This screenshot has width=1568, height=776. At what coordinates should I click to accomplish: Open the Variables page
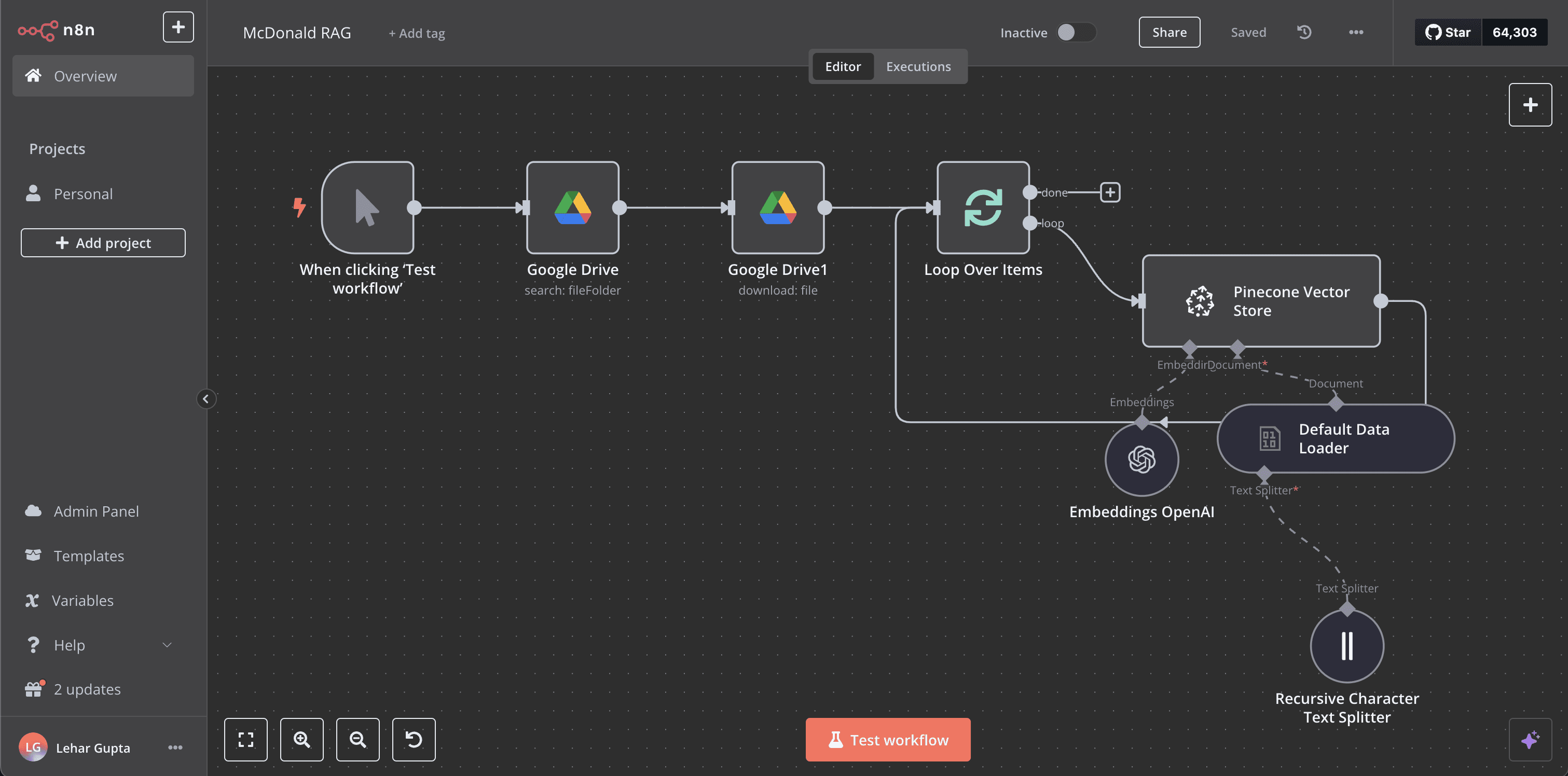[103, 601]
